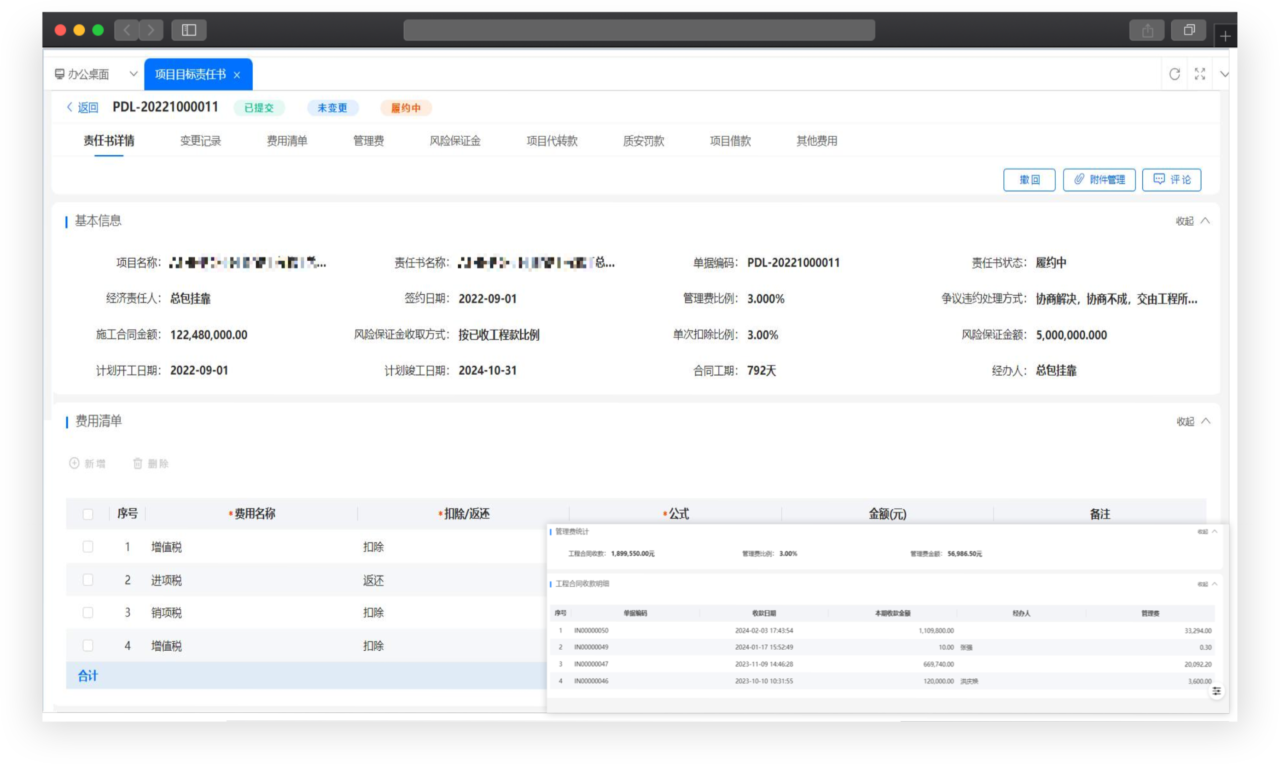Viewport: 1280px width, 764px height.
Task: Click receipt row IN00000047
Action: point(883,664)
